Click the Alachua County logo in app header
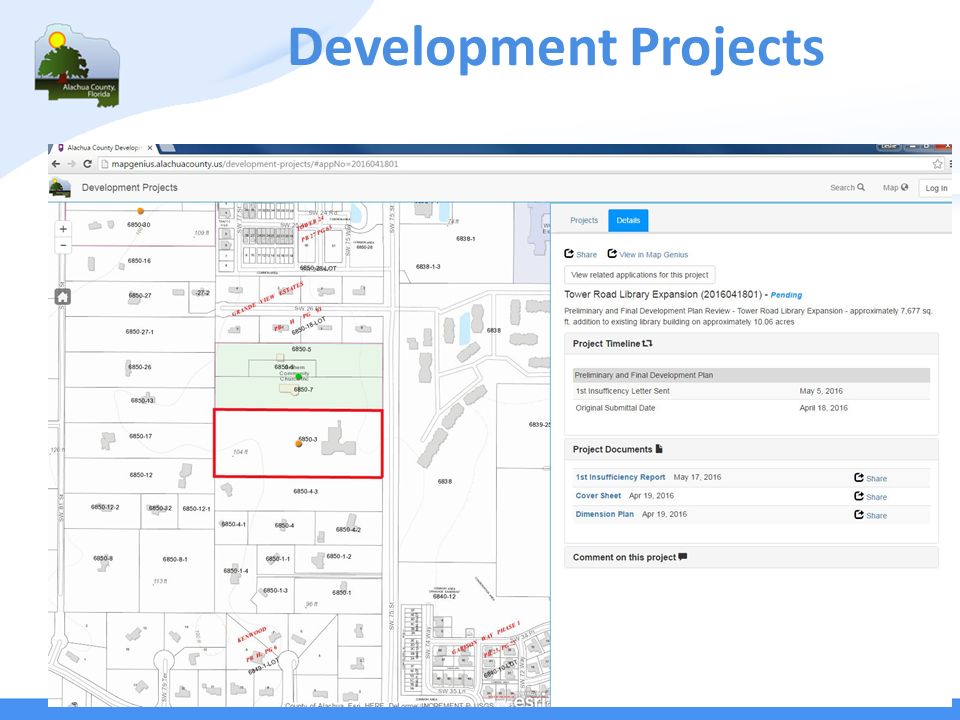Image resolution: width=960 pixels, height=720 pixels. pos(59,187)
